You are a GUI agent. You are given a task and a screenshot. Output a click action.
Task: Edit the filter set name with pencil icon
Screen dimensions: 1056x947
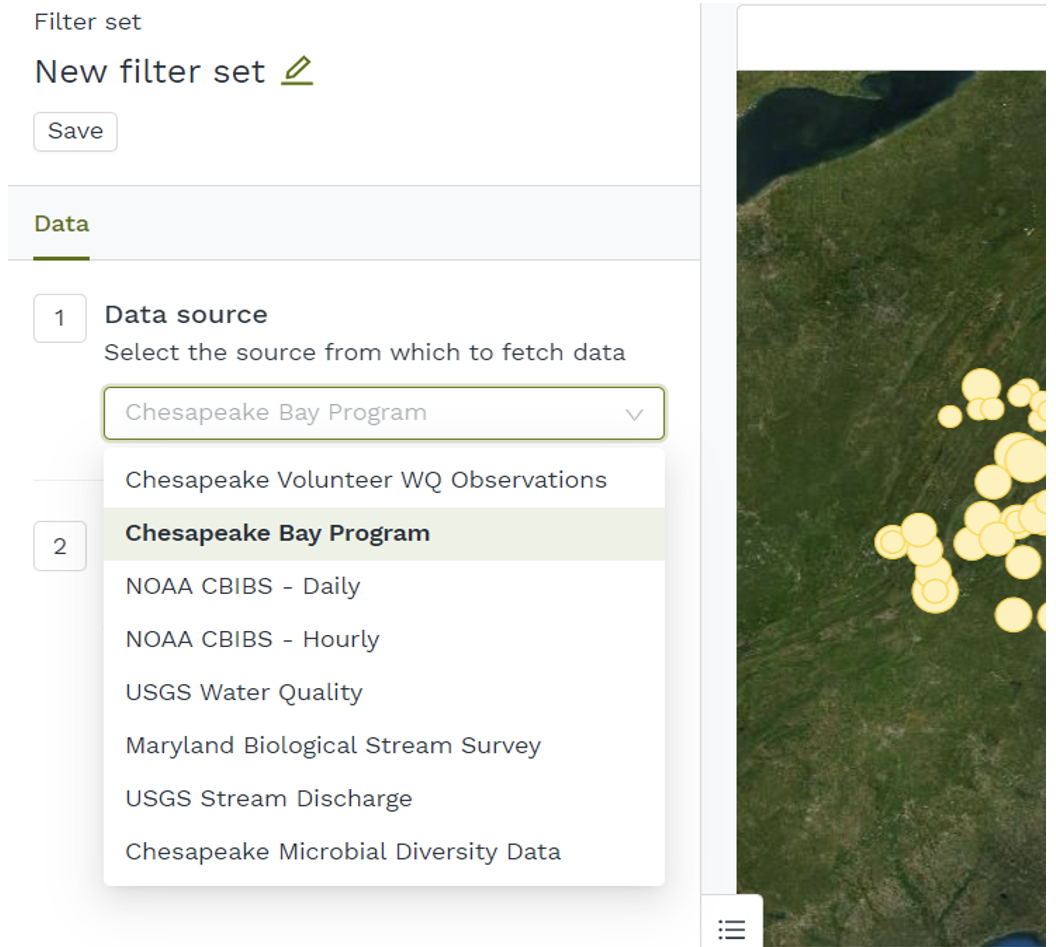pyautogui.click(x=297, y=71)
